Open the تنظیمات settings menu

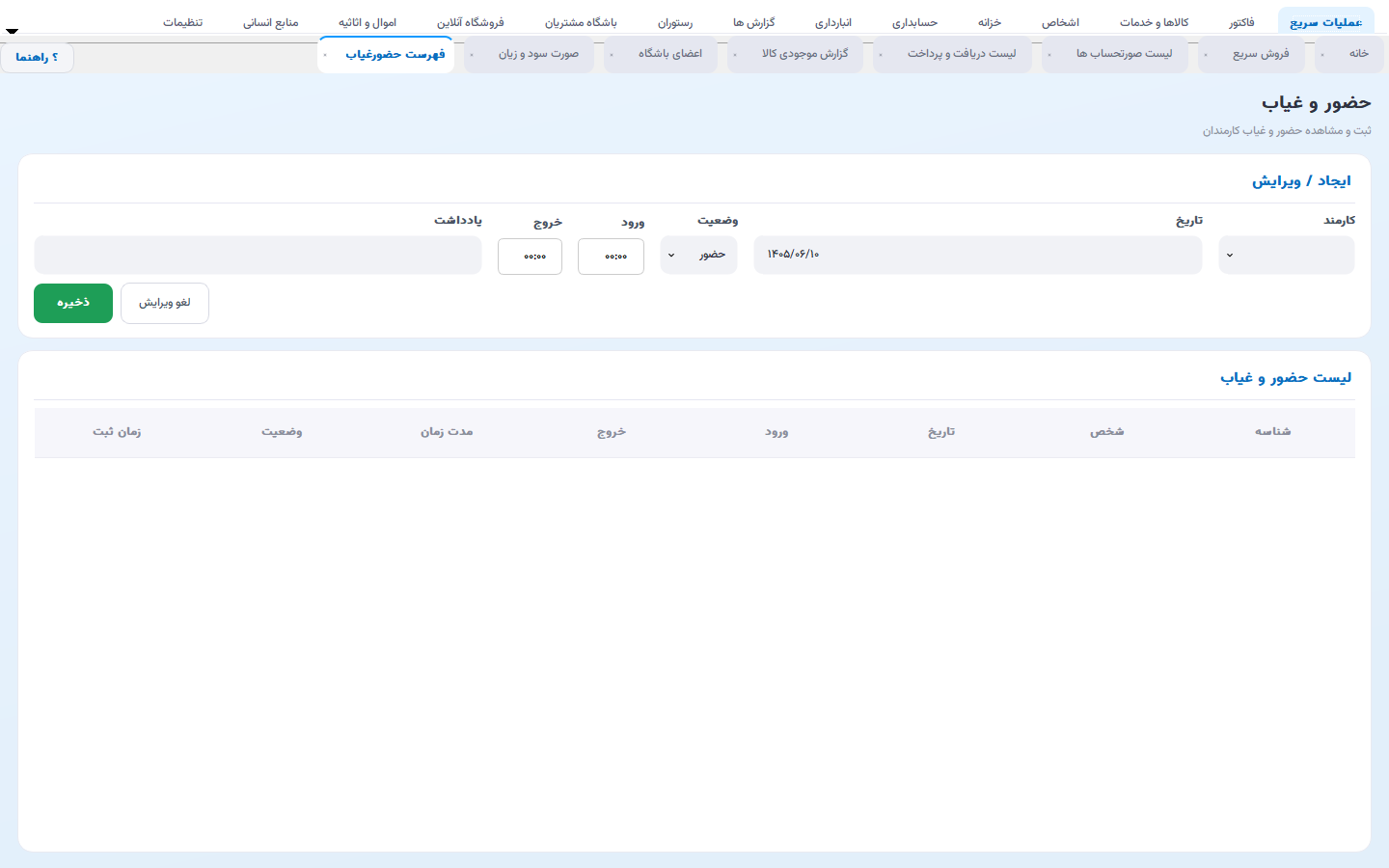click(x=182, y=22)
